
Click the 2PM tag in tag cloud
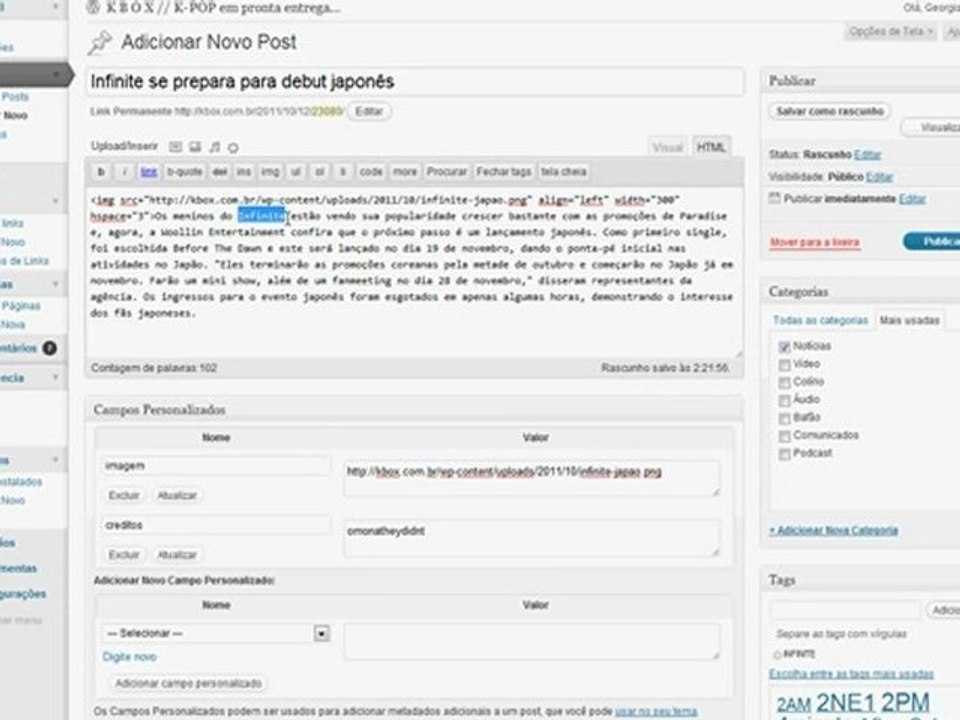click(x=905, y=702)
